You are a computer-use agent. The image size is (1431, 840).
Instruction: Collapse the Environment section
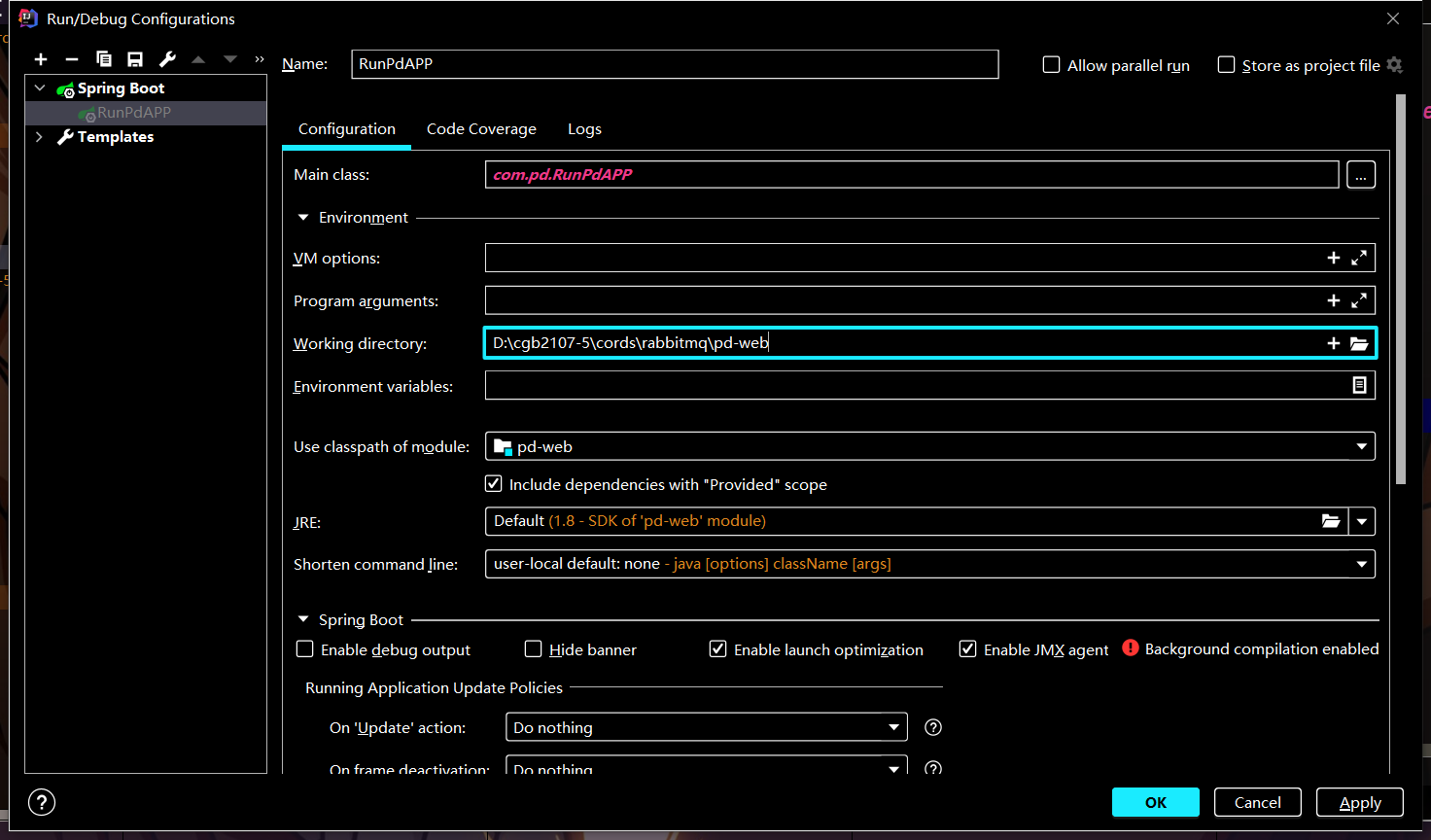[x=303, y=217]
